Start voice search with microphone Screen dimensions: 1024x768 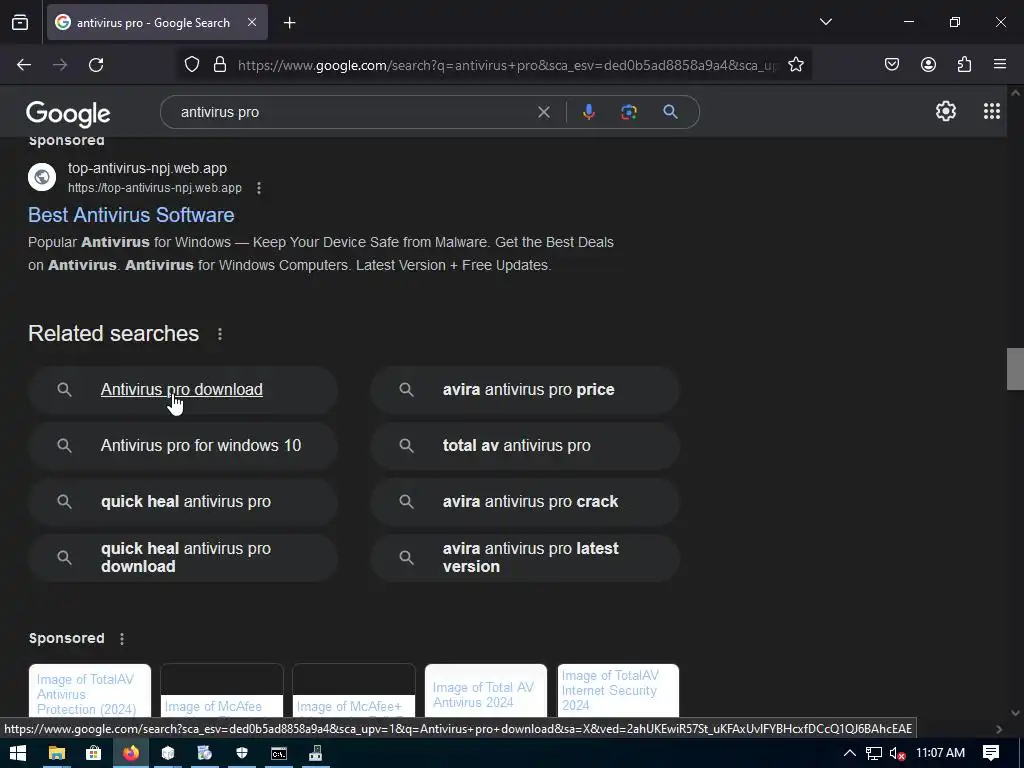point(588,112)
